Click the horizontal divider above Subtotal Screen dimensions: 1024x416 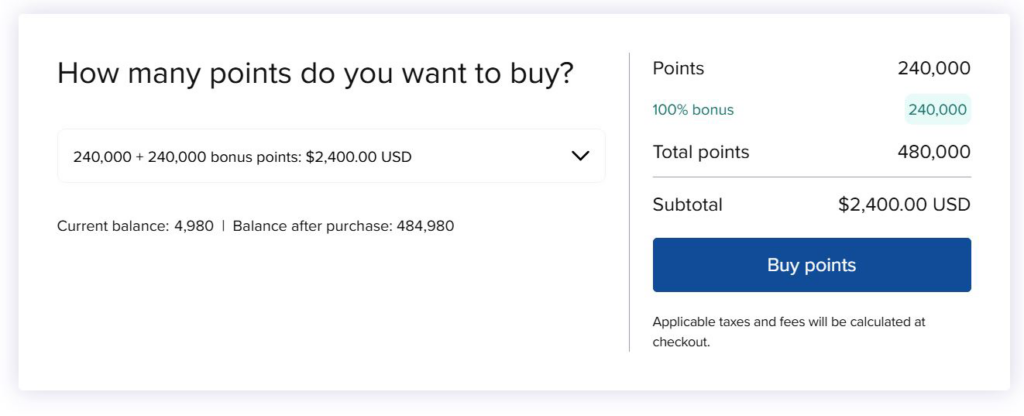(811, 177)
